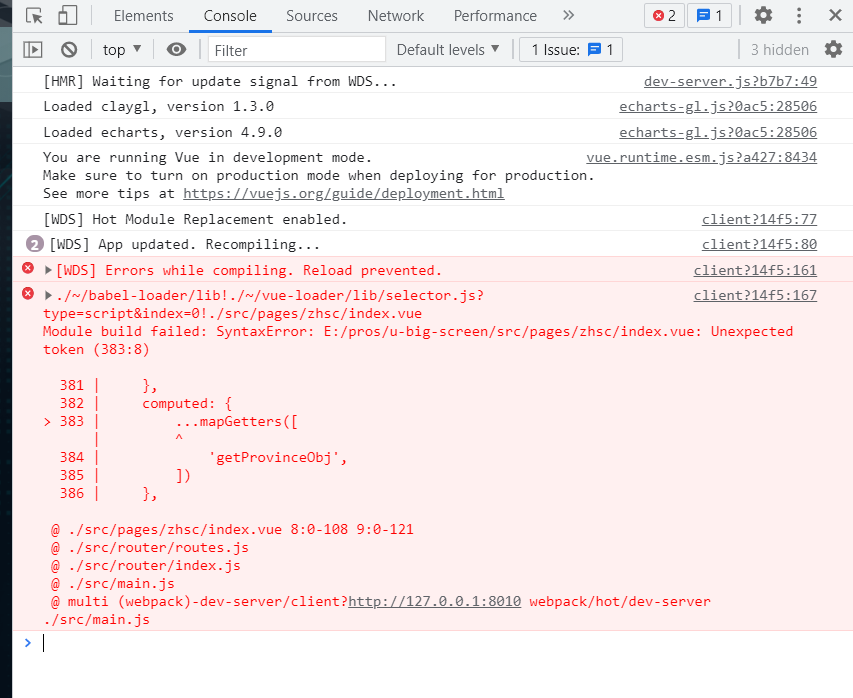Click the red error count badge
The image size is (853, 698).
pyautogui.click(x=665, y=16)
